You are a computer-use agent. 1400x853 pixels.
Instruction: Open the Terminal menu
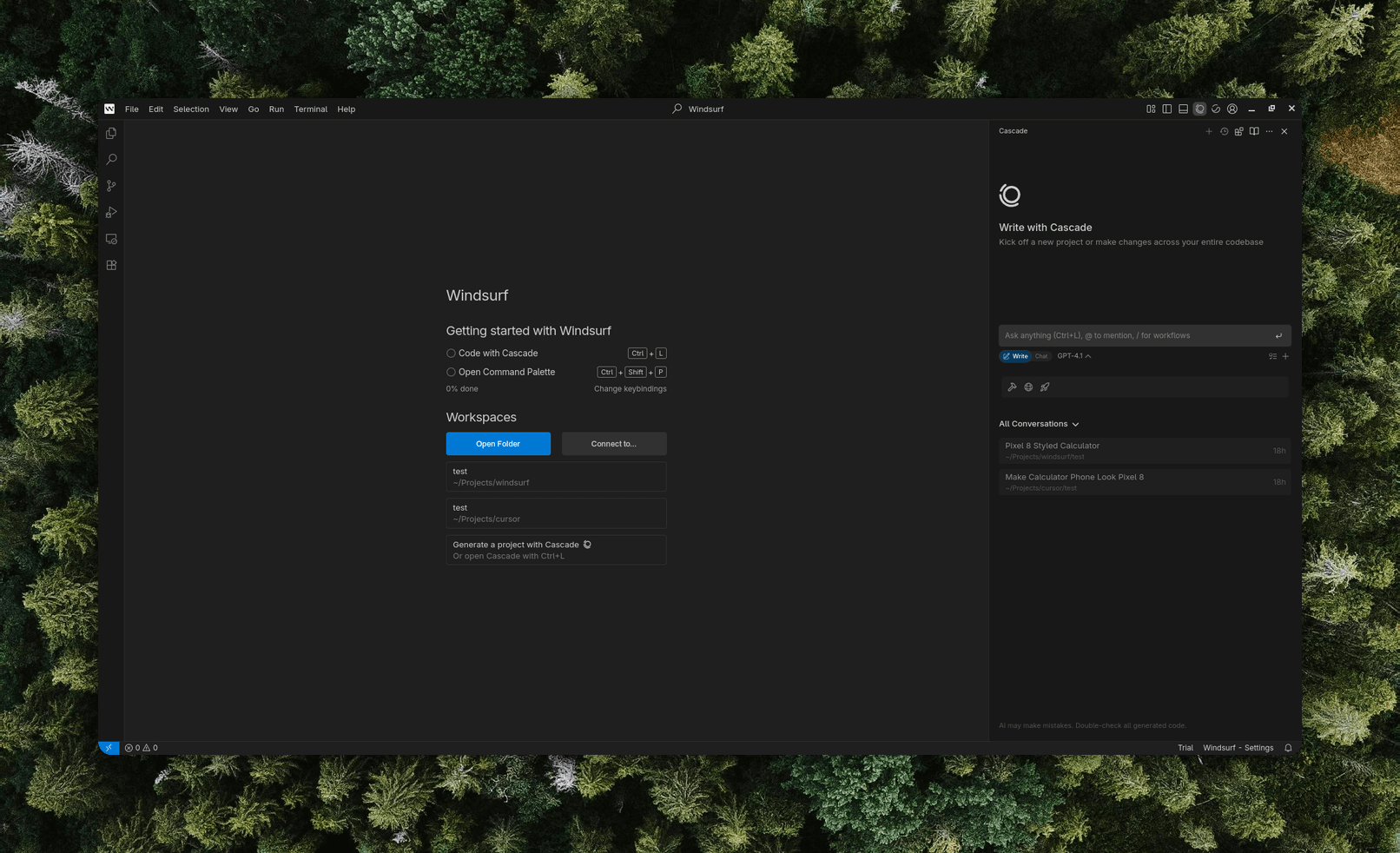pos(310,109)
